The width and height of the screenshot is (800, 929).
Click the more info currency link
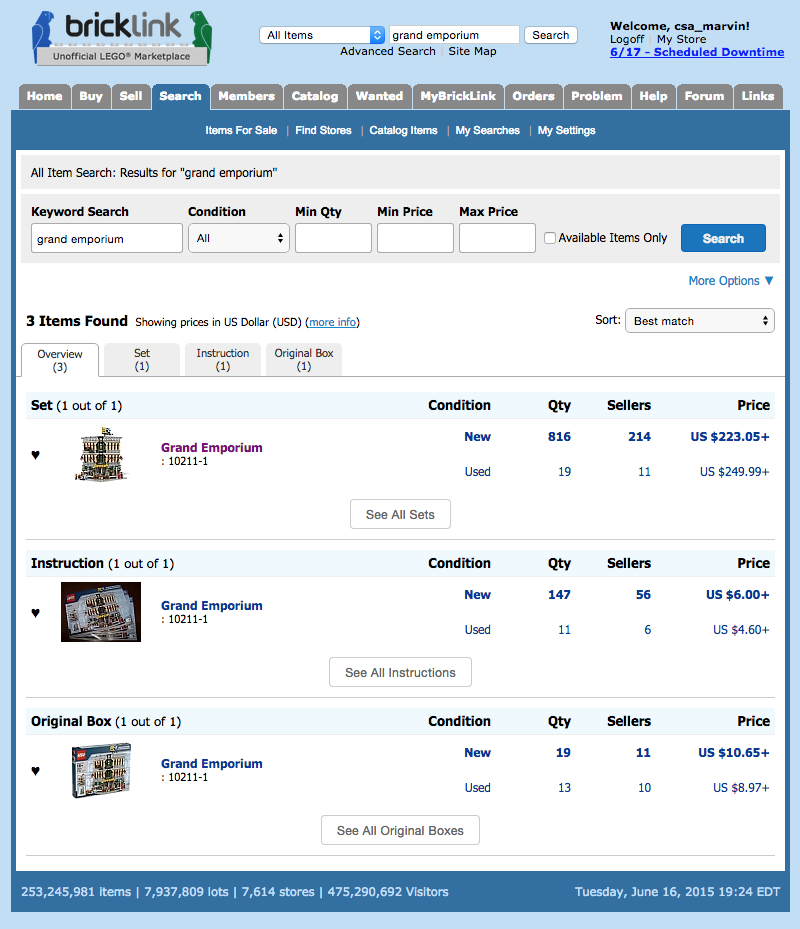coord(332,322)
